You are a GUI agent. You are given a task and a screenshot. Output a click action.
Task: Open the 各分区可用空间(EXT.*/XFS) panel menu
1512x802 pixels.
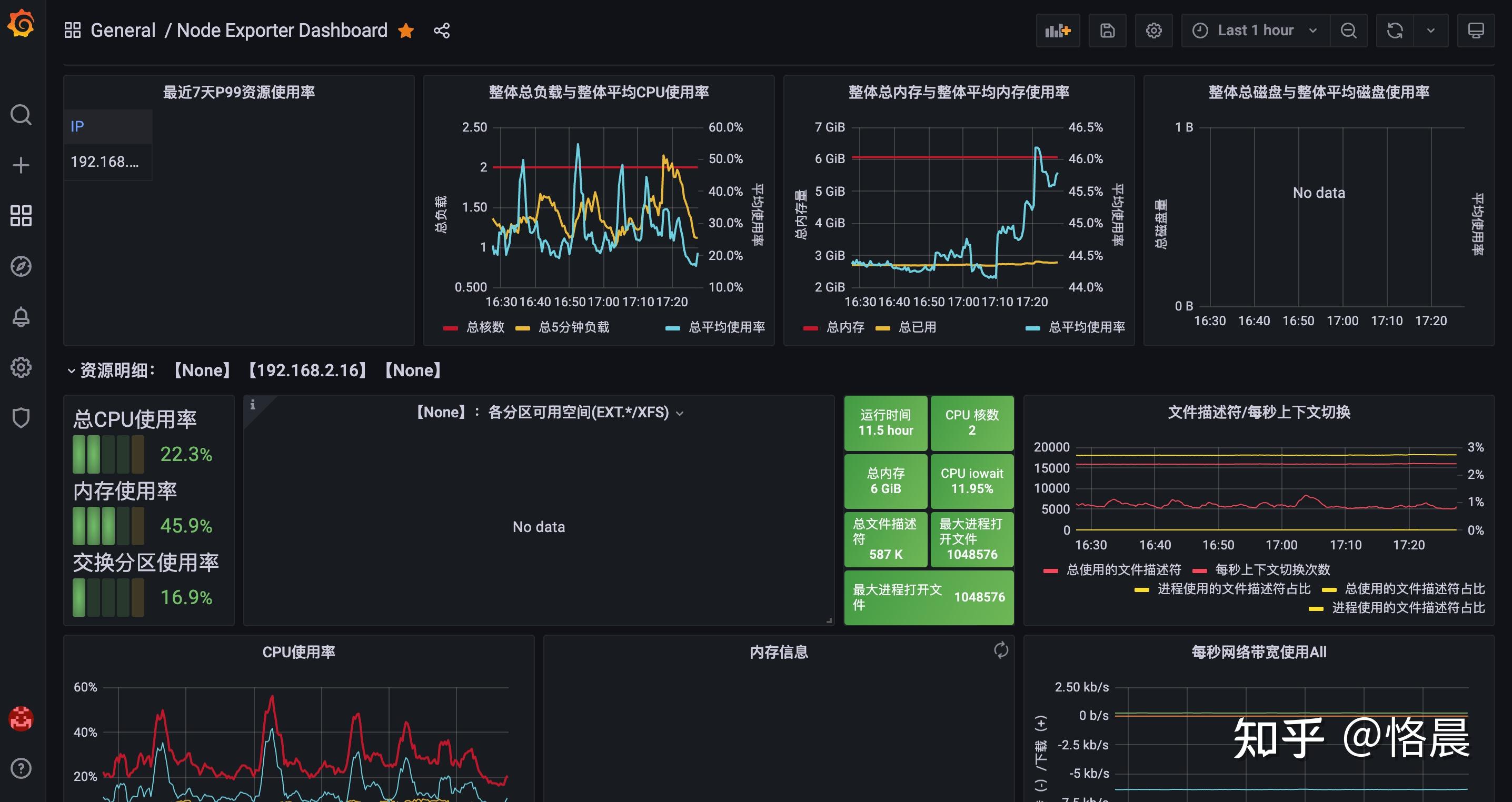[x=680, y=413]
